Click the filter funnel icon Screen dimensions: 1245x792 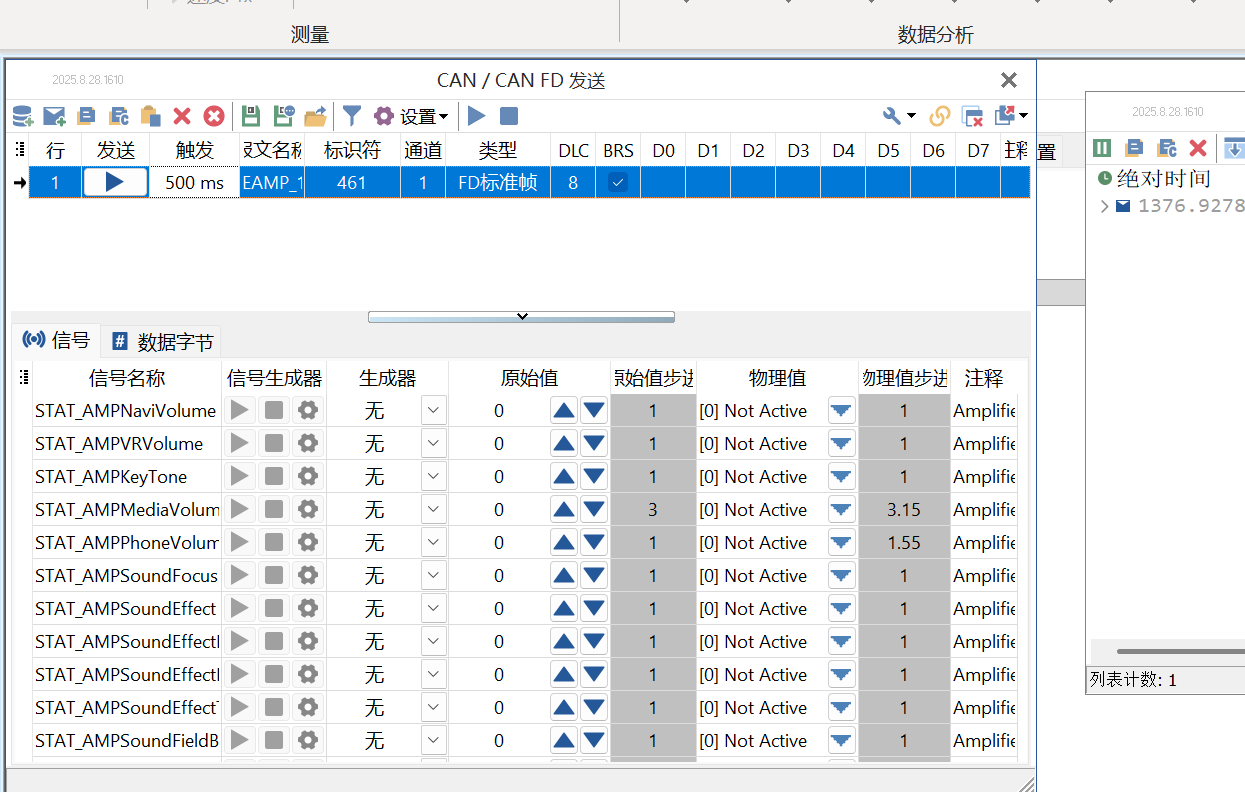coord(352,116)
